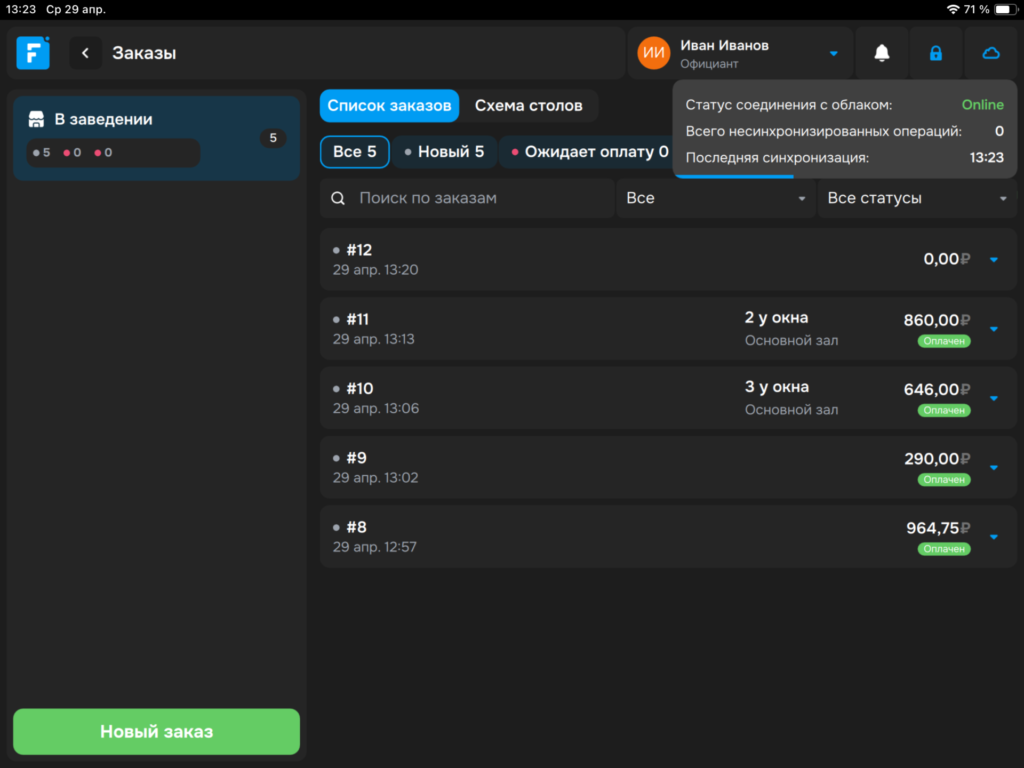Screen dimensions: 1024x768
Task: Switch to "Схема столов" tab
Action: tap(528, 106)
